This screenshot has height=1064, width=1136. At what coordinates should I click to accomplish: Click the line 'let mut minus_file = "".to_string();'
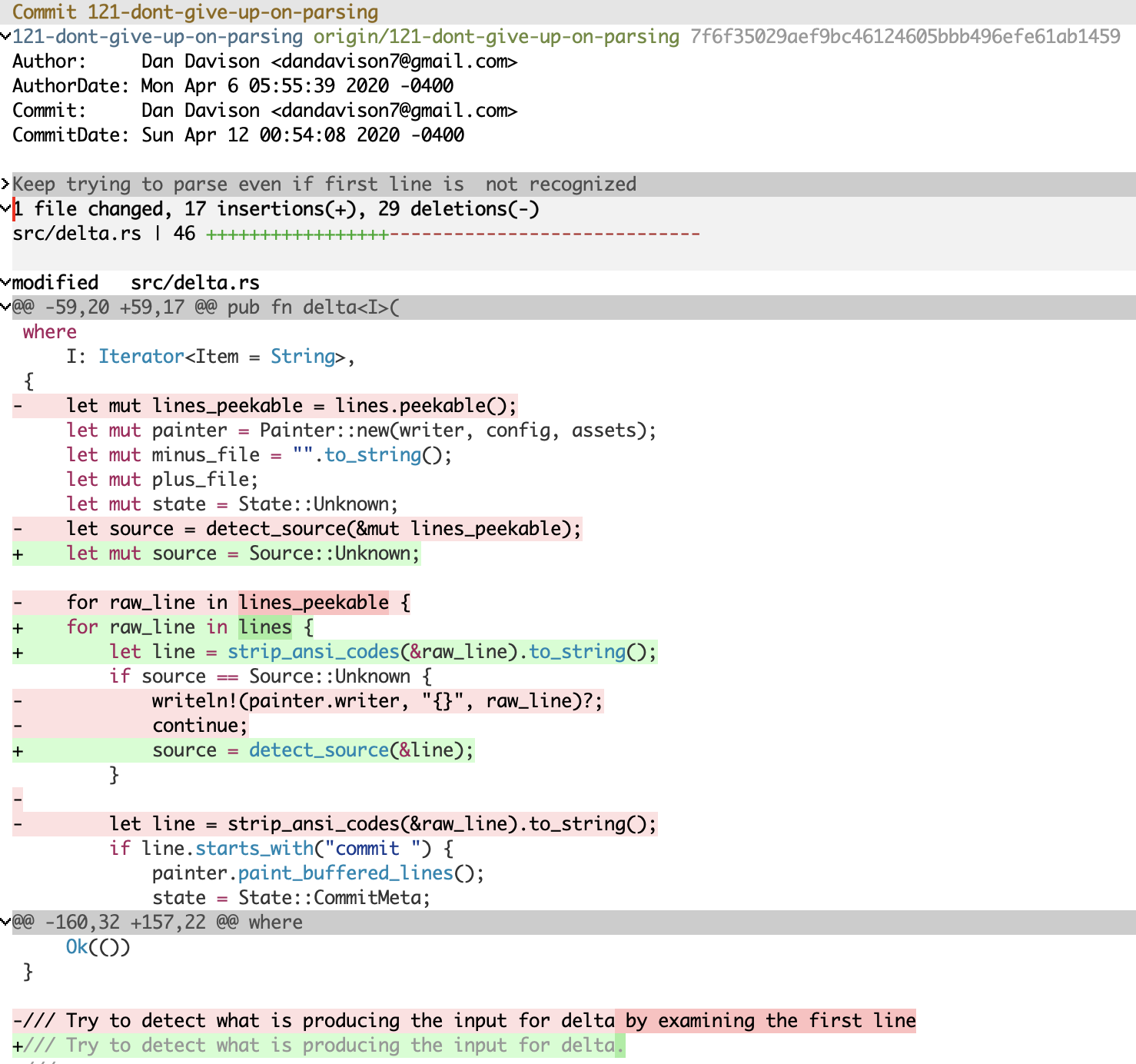coord(259,454)
